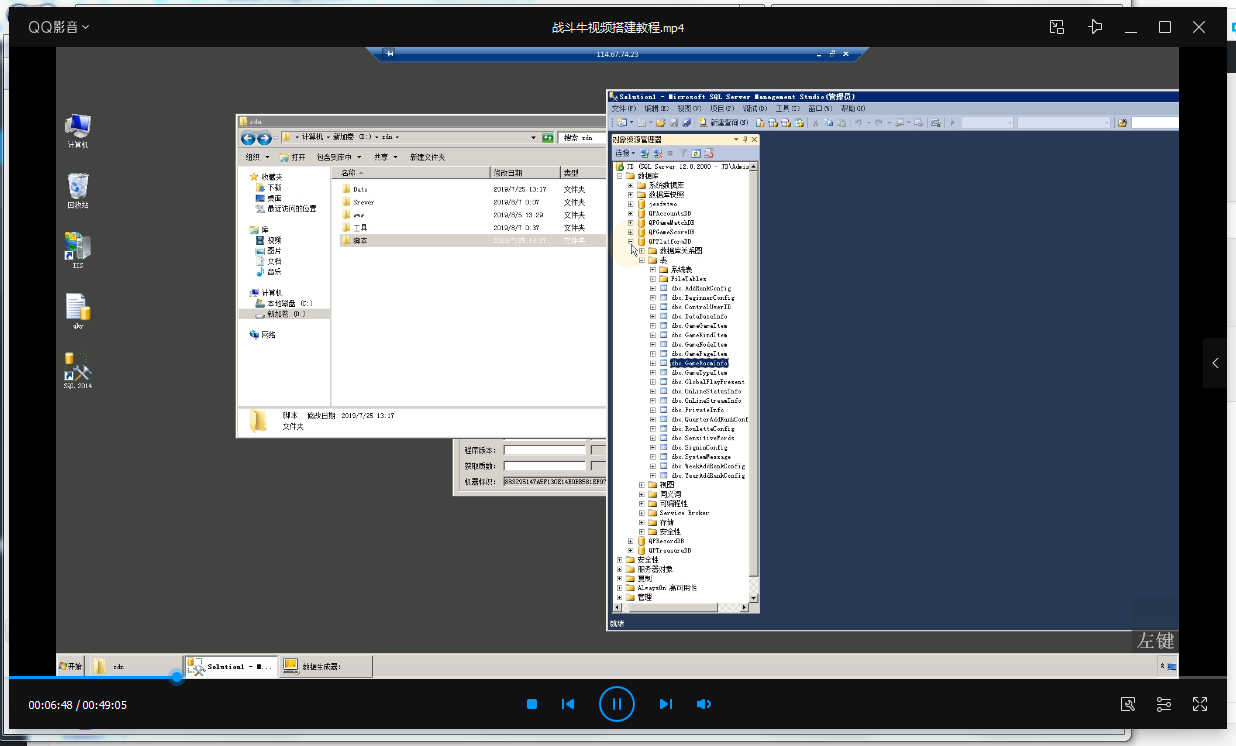
Task: Mute the player volume speaker icon
Action: pyautogui.click(x=704, y=704)
